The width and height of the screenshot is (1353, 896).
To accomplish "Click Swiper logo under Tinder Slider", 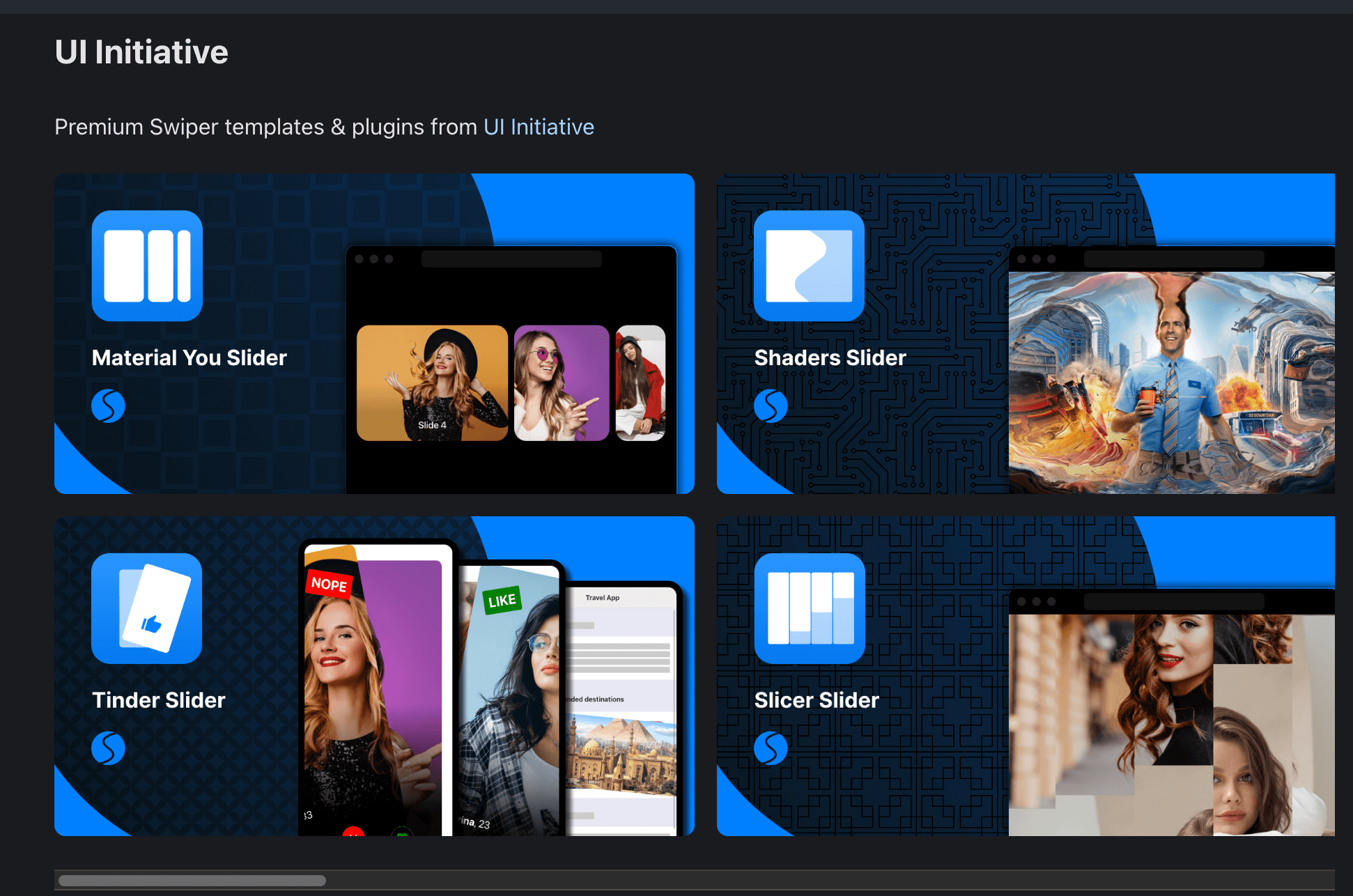I will pos(108,748).
